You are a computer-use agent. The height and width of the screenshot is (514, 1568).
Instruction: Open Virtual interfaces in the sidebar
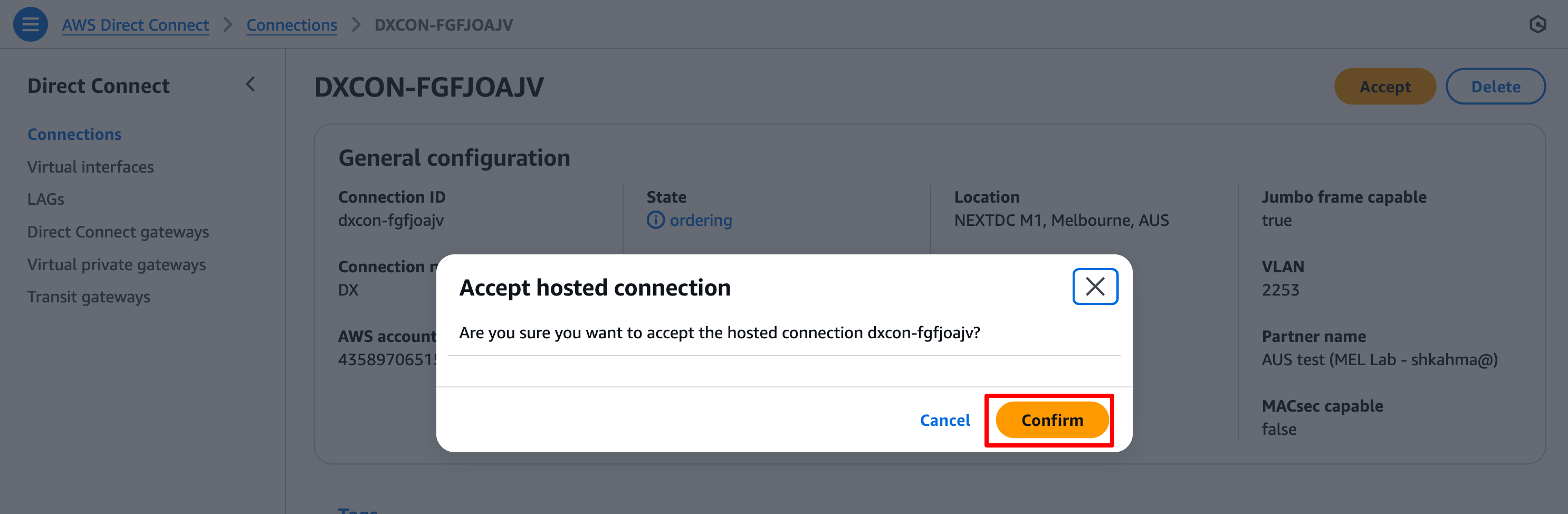(x=90, y=167)
